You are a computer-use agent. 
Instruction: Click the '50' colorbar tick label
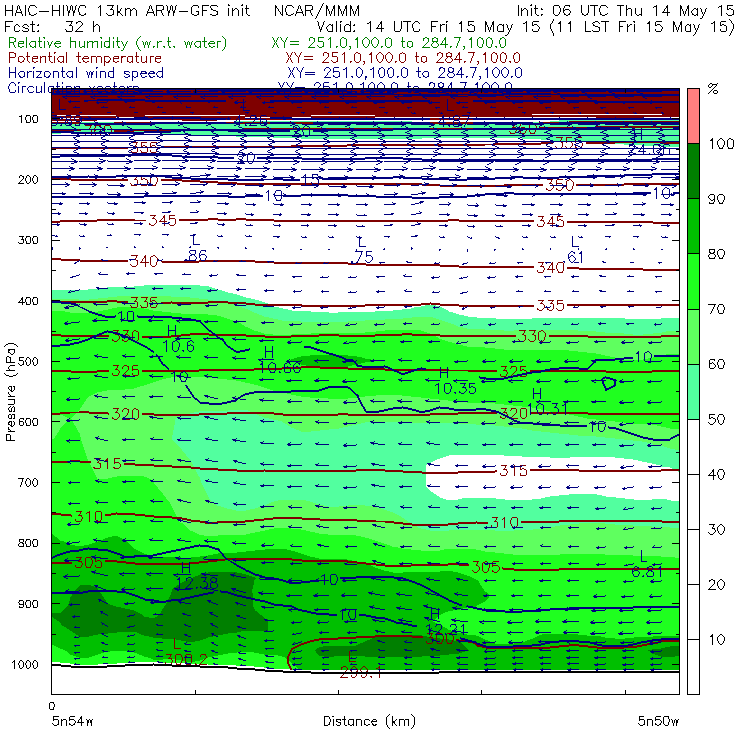[716, 420]
